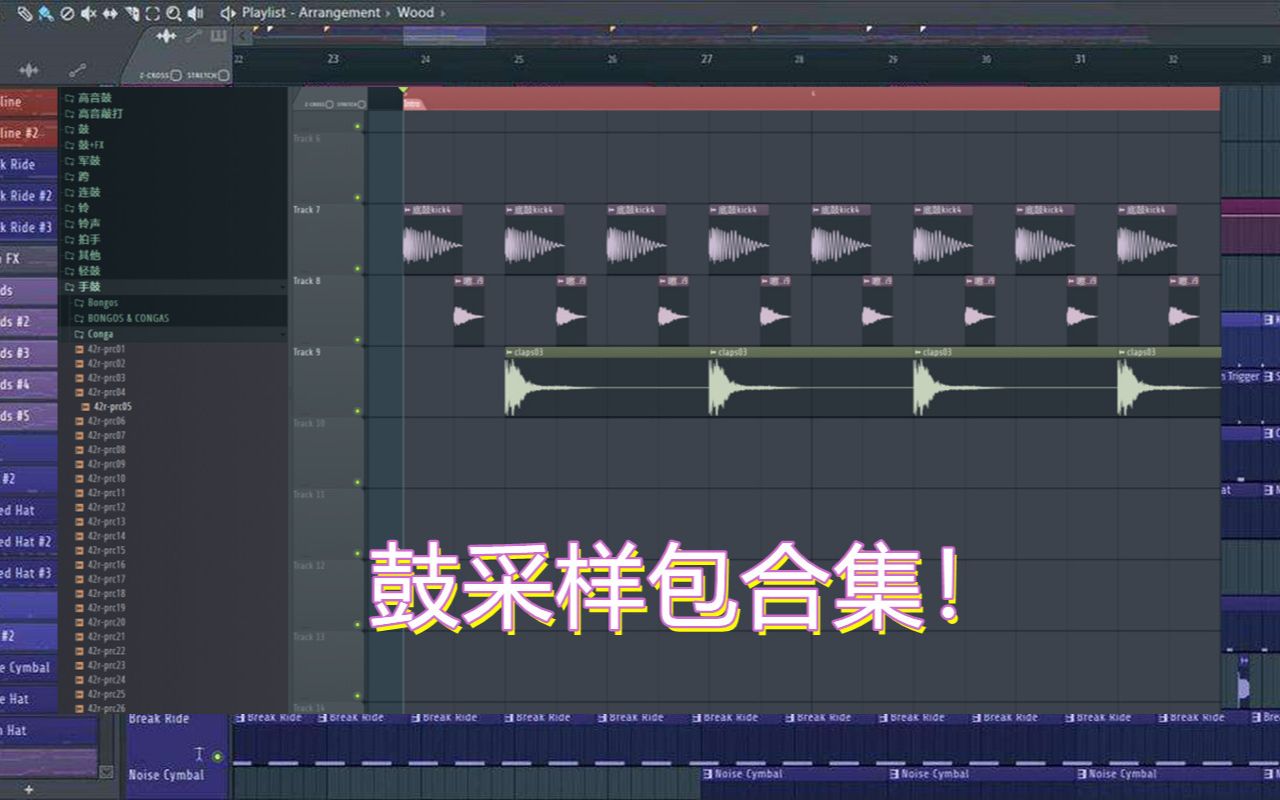The height and width of the screenshot is (800, 1280).
Task: Select the Track 9 header
Action: 326,381
